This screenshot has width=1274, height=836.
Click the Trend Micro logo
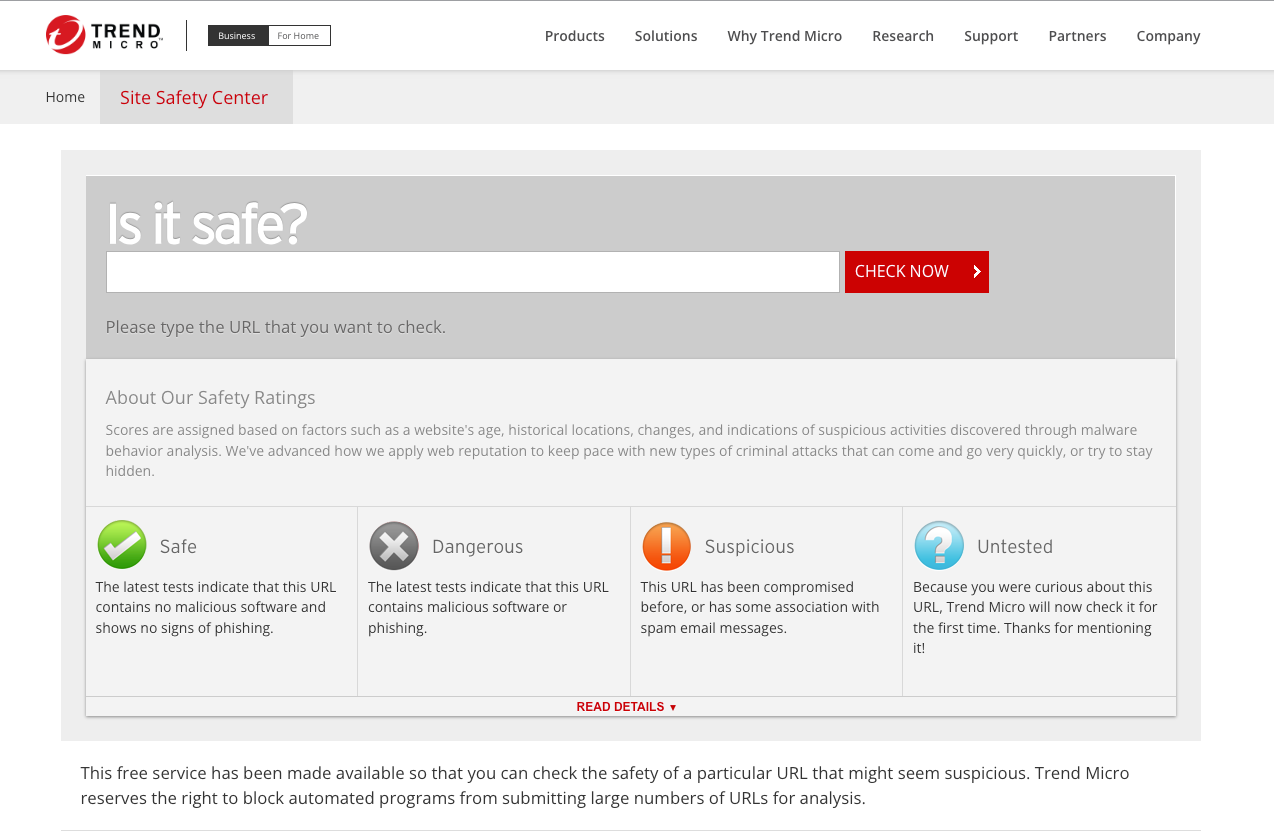point(104,35)
